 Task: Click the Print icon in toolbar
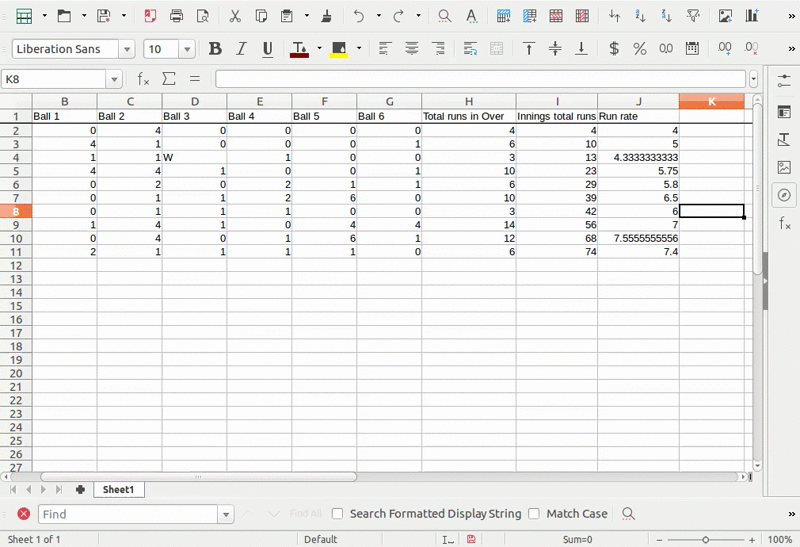point(177,16)
